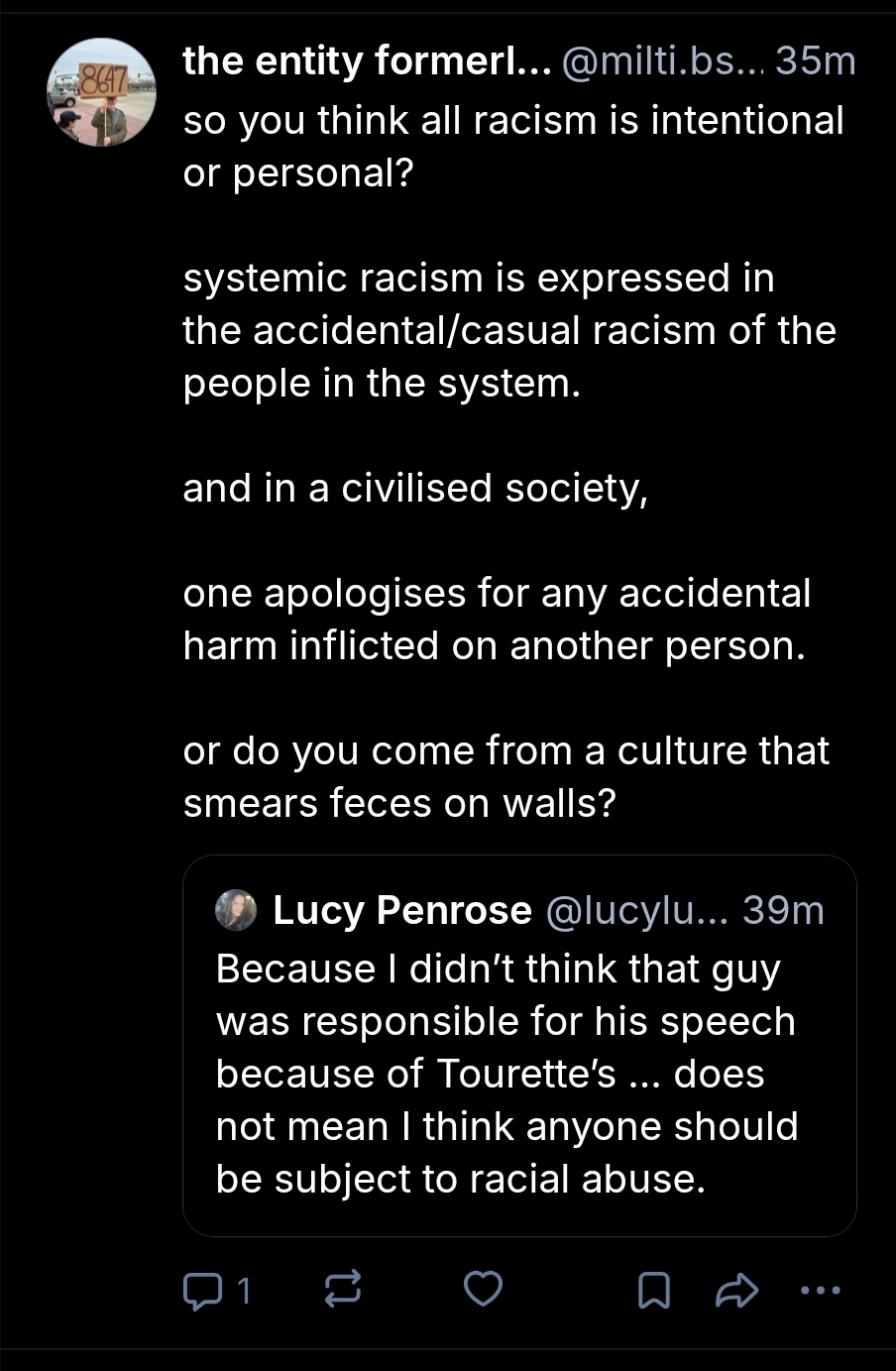This screenshot has height=1371, width=896.
Task: Open the @milti.bs... handle profile
Action: click(x=662, y=61)
